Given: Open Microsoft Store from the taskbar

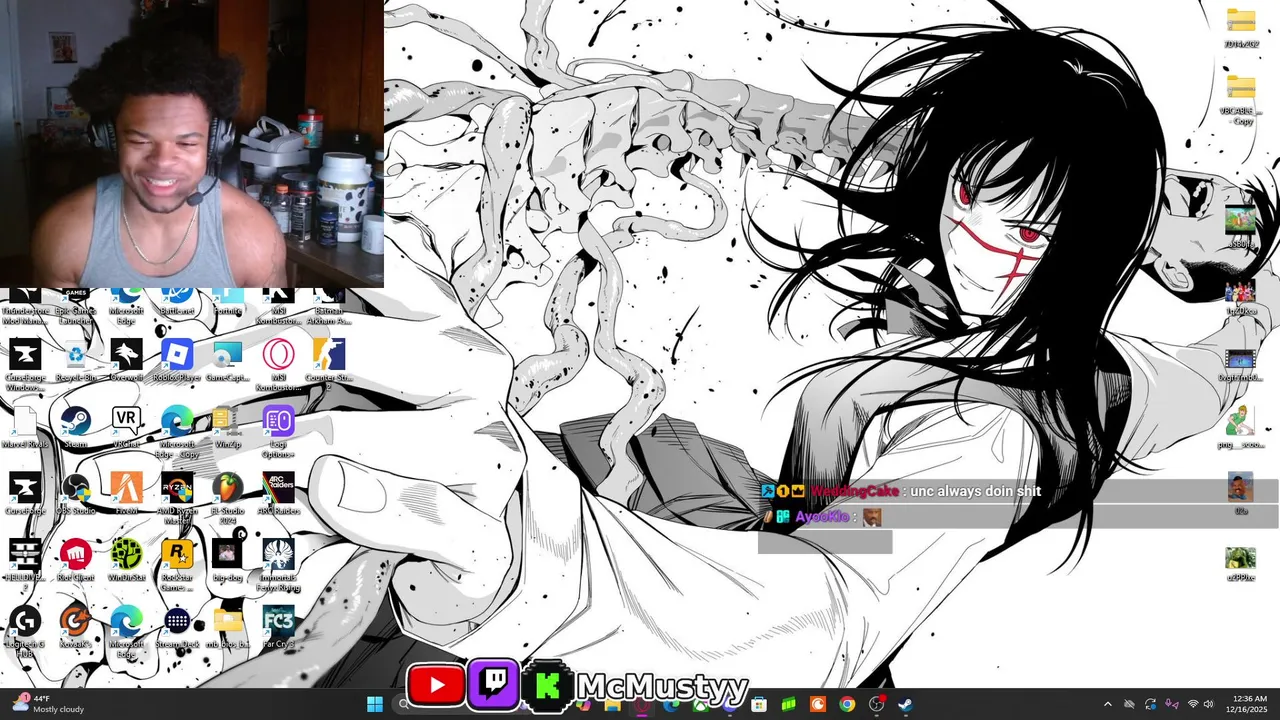Looking at the screenshot, I should click(x=759, y=704).
